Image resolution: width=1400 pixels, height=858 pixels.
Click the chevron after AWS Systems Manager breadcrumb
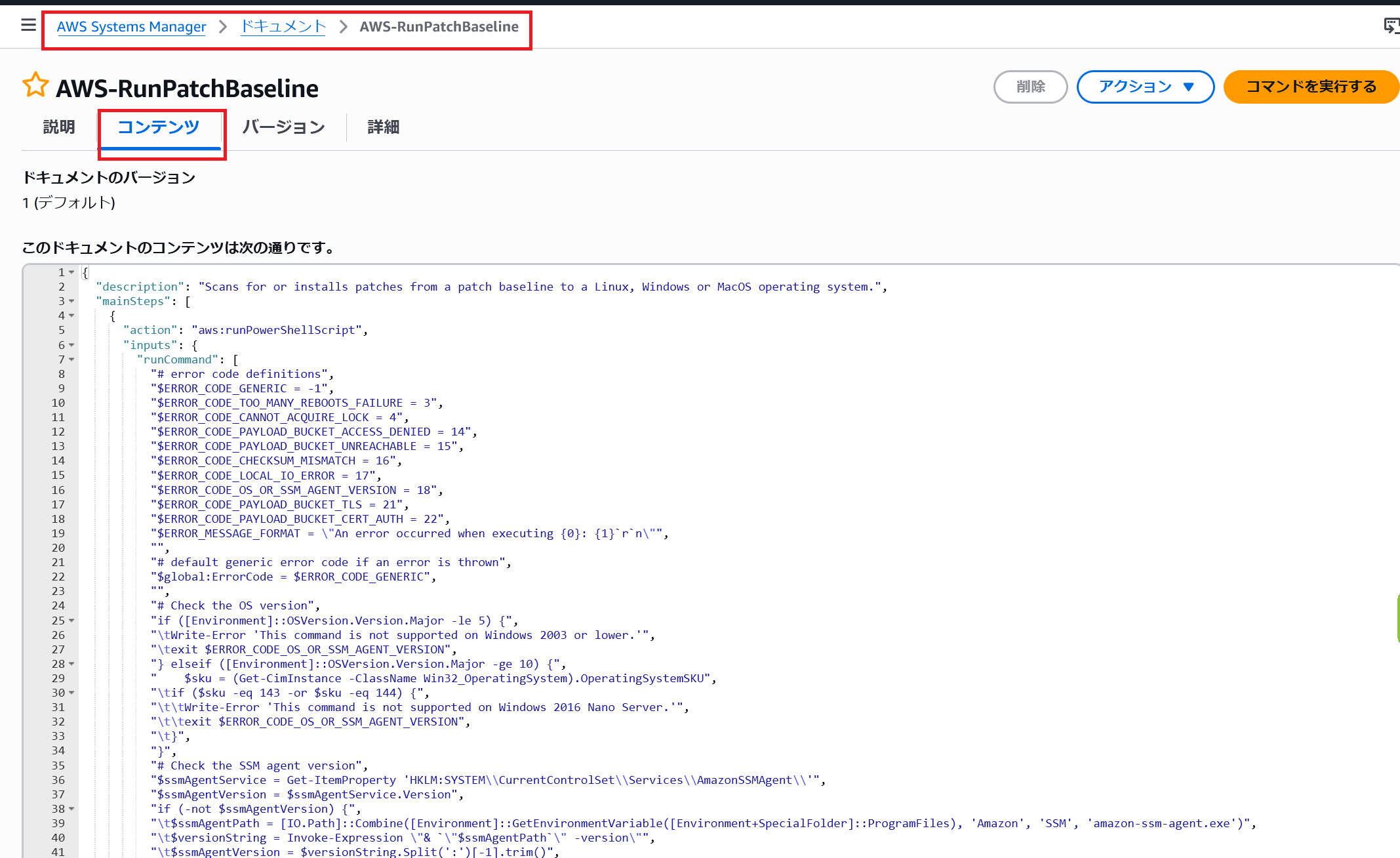tap(223, 26)
